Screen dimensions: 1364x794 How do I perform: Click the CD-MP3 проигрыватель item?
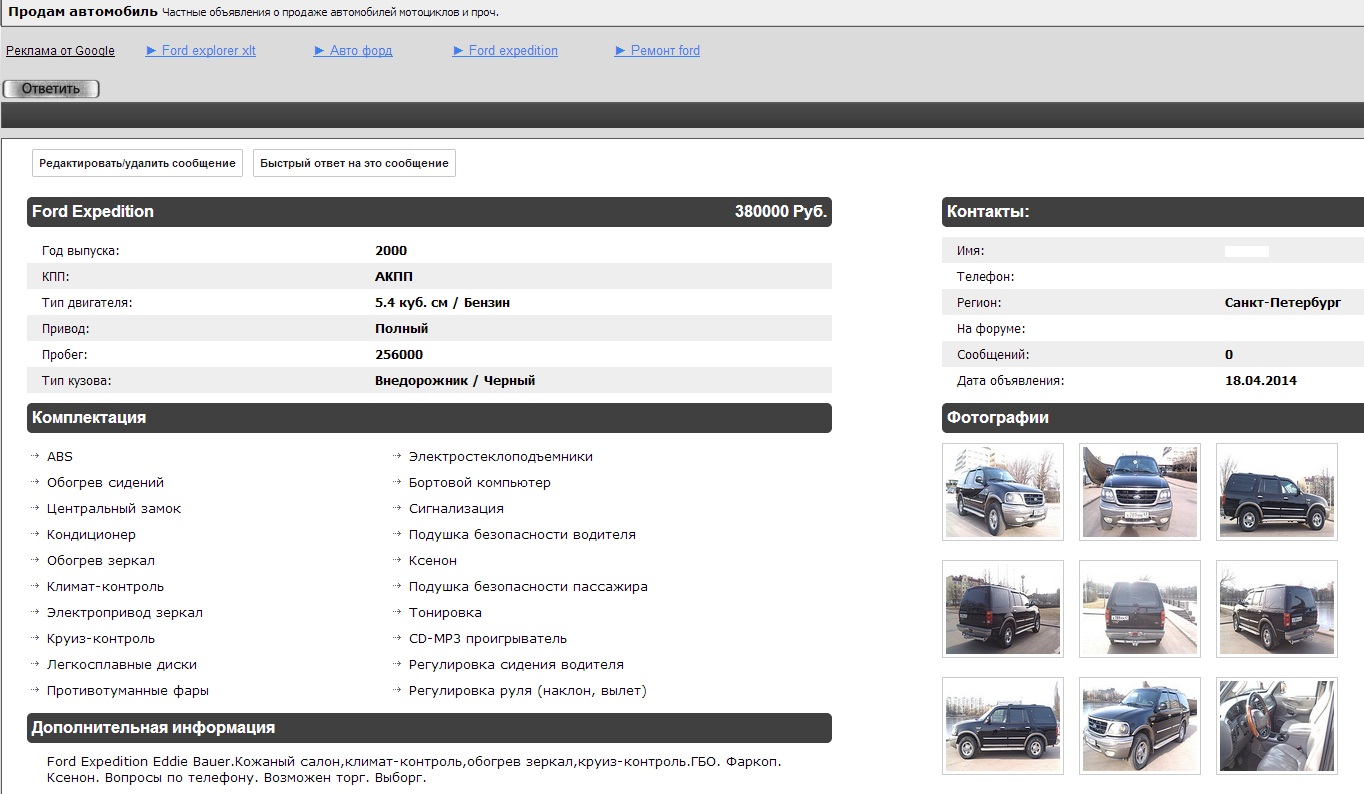488,639
